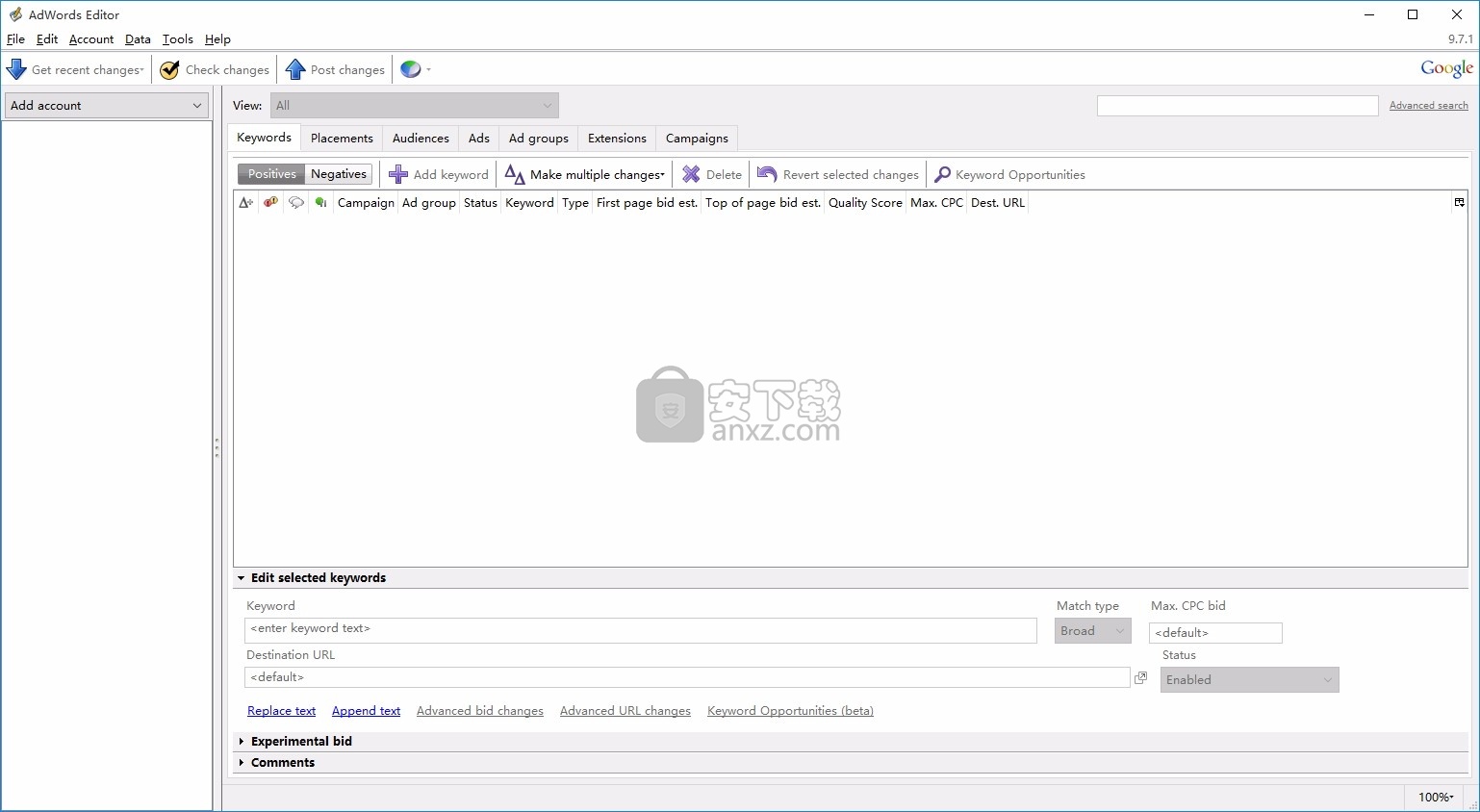Viewport: 1480px width, 812px height.
Task: Click the Revert selected changes arrow icon
Action: pyautogui.click(x=767, y=174)
